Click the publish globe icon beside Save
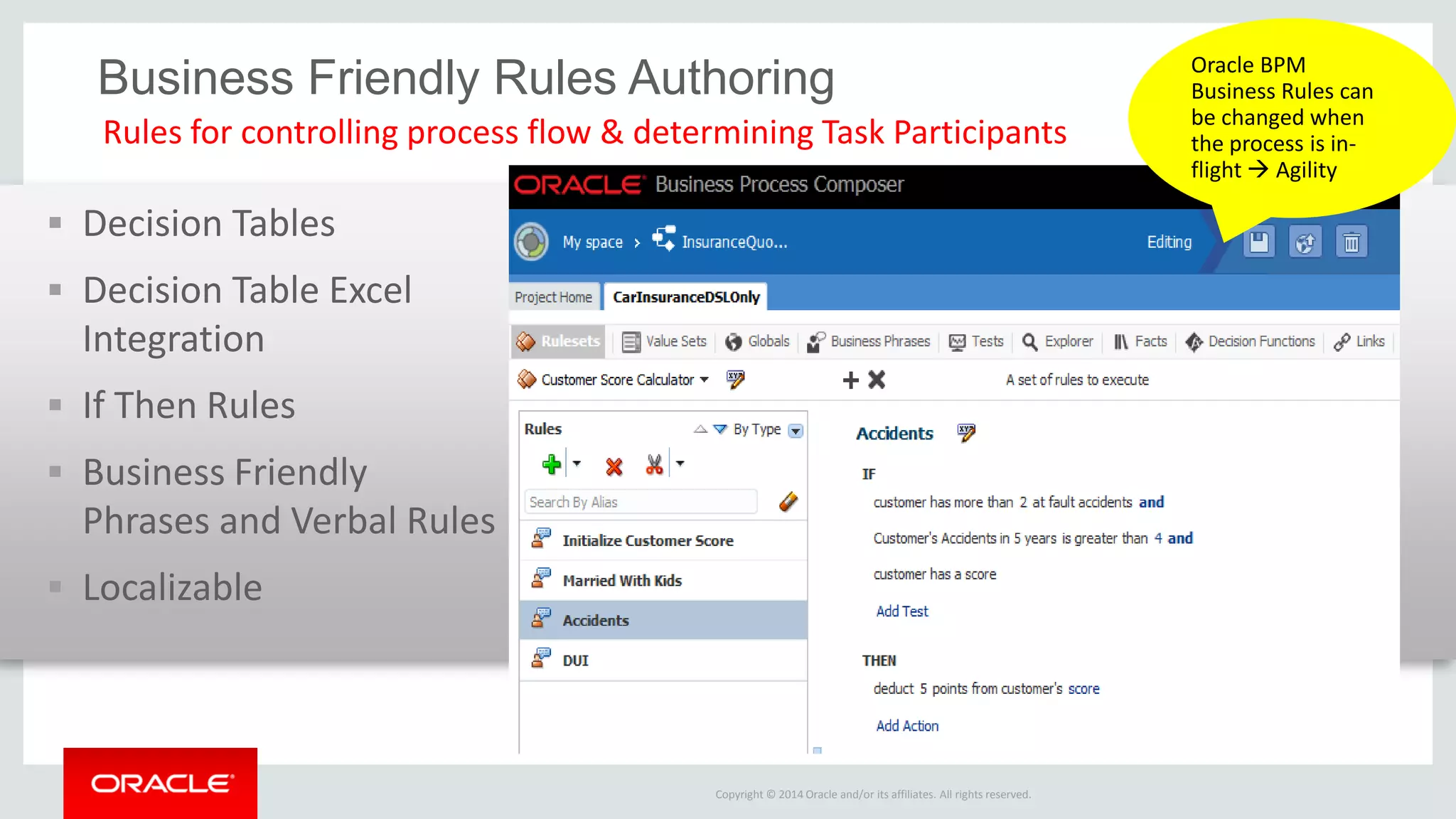The height and width of the screenshot is (819, 1456). coord(1305,242)
